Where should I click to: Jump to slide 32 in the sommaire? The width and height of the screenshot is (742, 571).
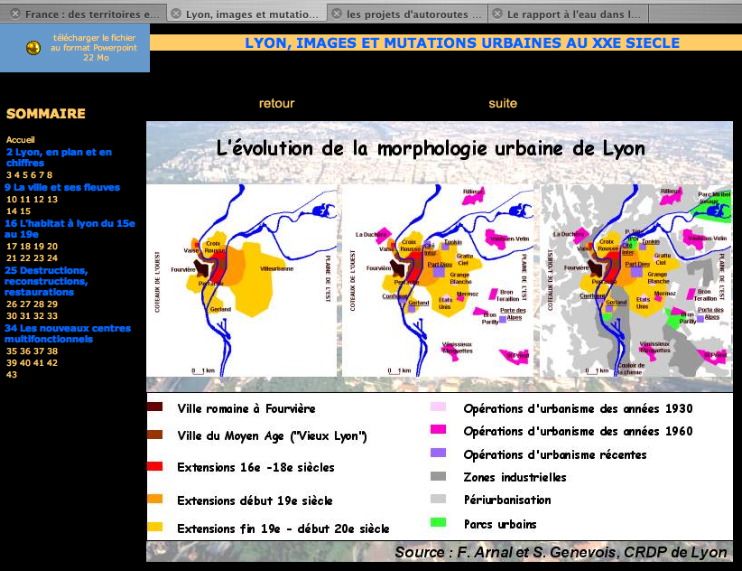click(38, 316)
